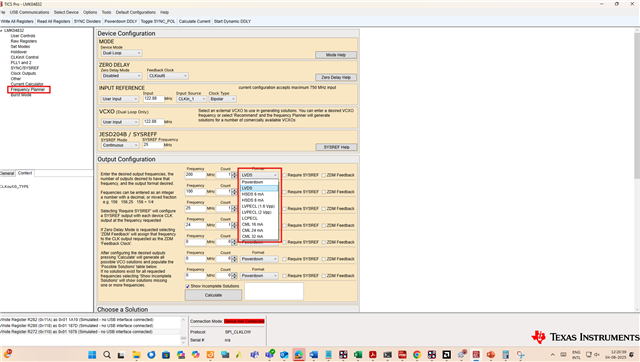Select Clock Outputs in device tree
This screenshot has height=362, width=640.
(23, 73)
